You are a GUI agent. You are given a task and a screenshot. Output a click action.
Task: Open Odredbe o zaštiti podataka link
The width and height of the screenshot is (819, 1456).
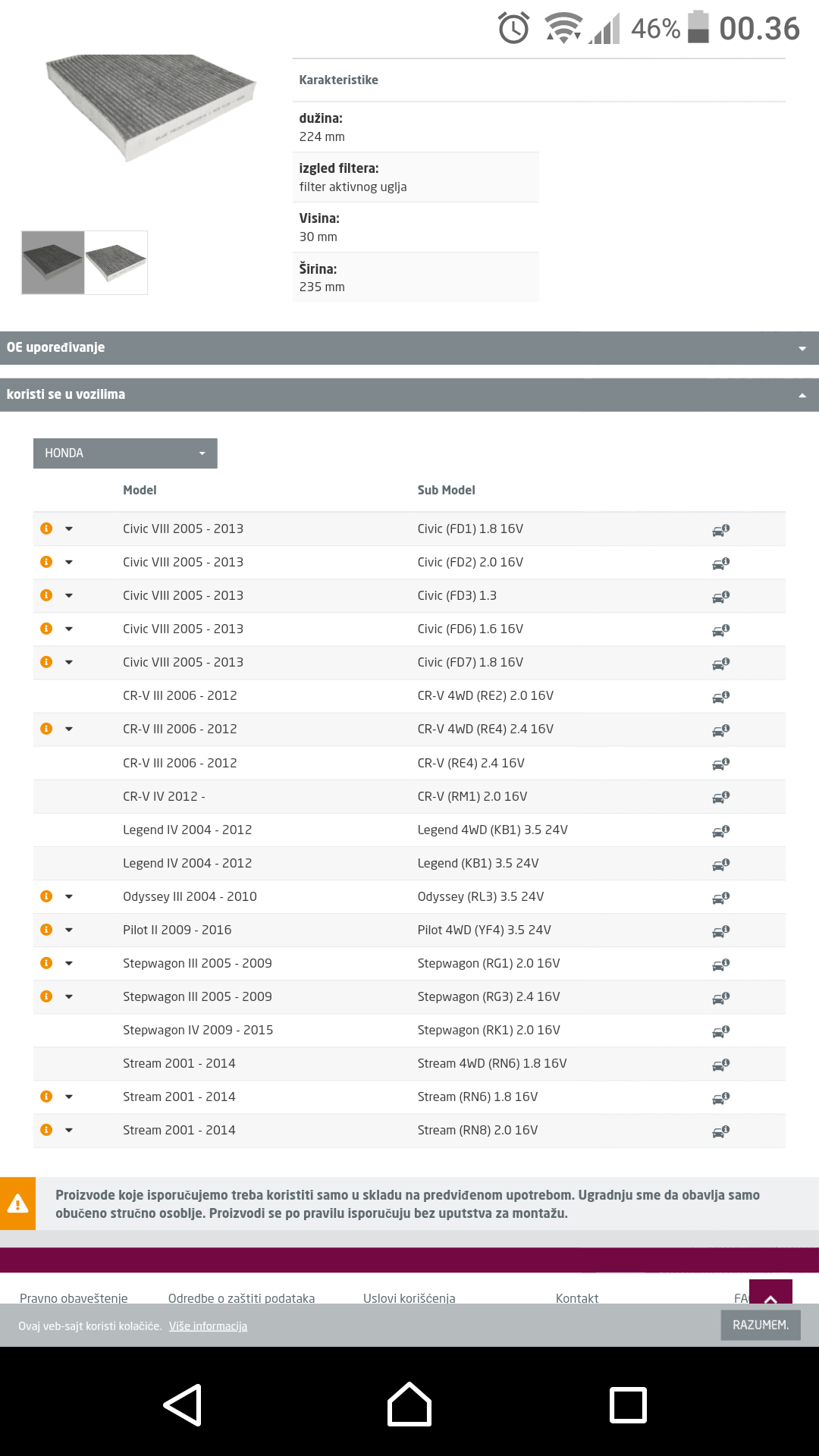coord(241,1298)
